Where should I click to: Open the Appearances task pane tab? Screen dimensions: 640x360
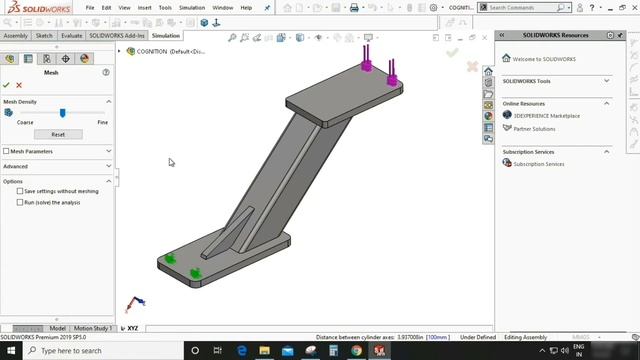coord(488,116)
